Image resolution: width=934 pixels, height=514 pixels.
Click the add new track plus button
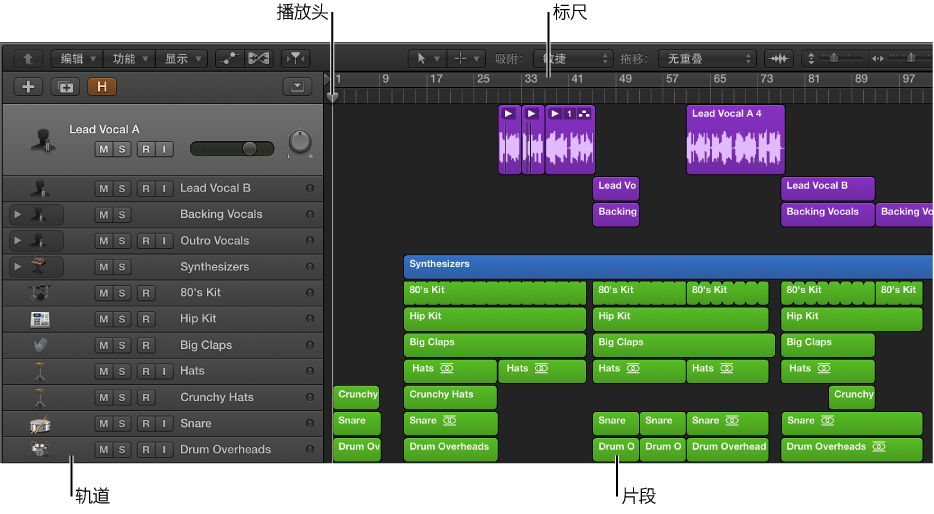coord(28,87)
